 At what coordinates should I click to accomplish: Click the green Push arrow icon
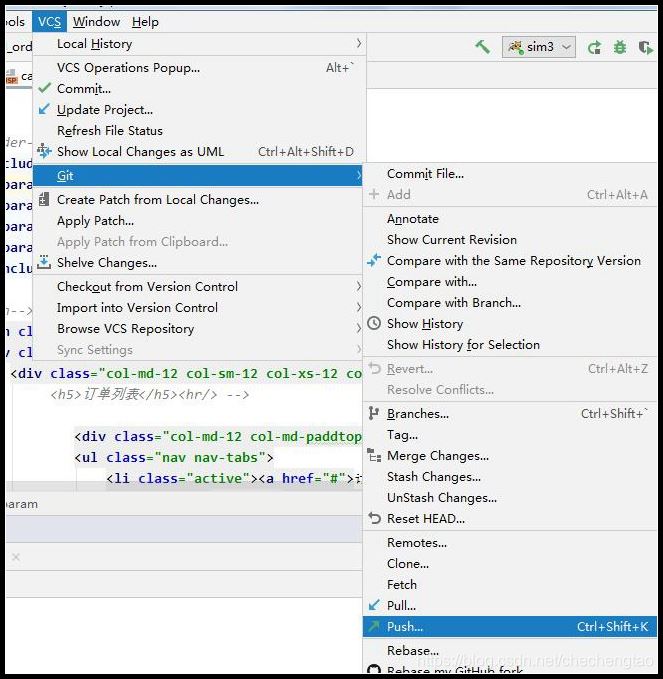coord(374,627)
